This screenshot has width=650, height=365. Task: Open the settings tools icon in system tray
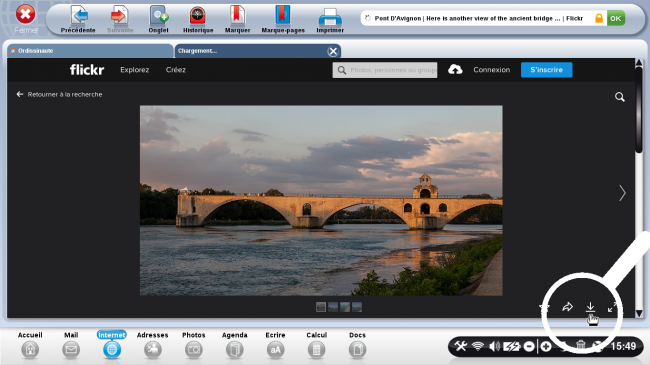(461, 346)
